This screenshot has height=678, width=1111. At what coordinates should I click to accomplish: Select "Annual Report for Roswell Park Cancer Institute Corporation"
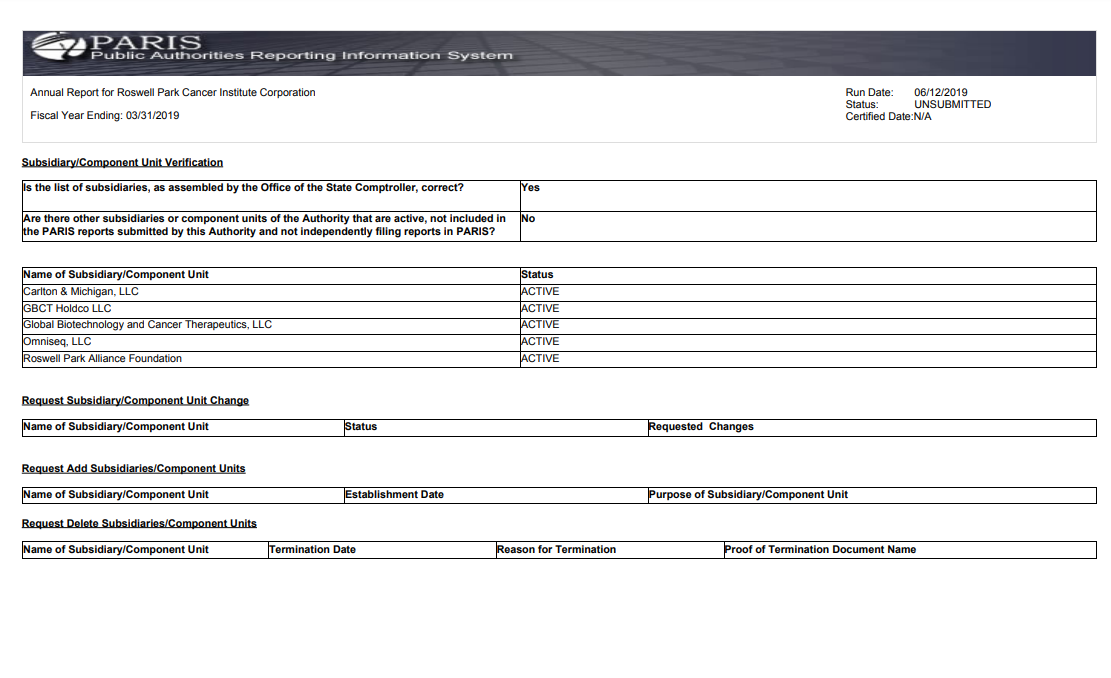[x=173, y=92]
